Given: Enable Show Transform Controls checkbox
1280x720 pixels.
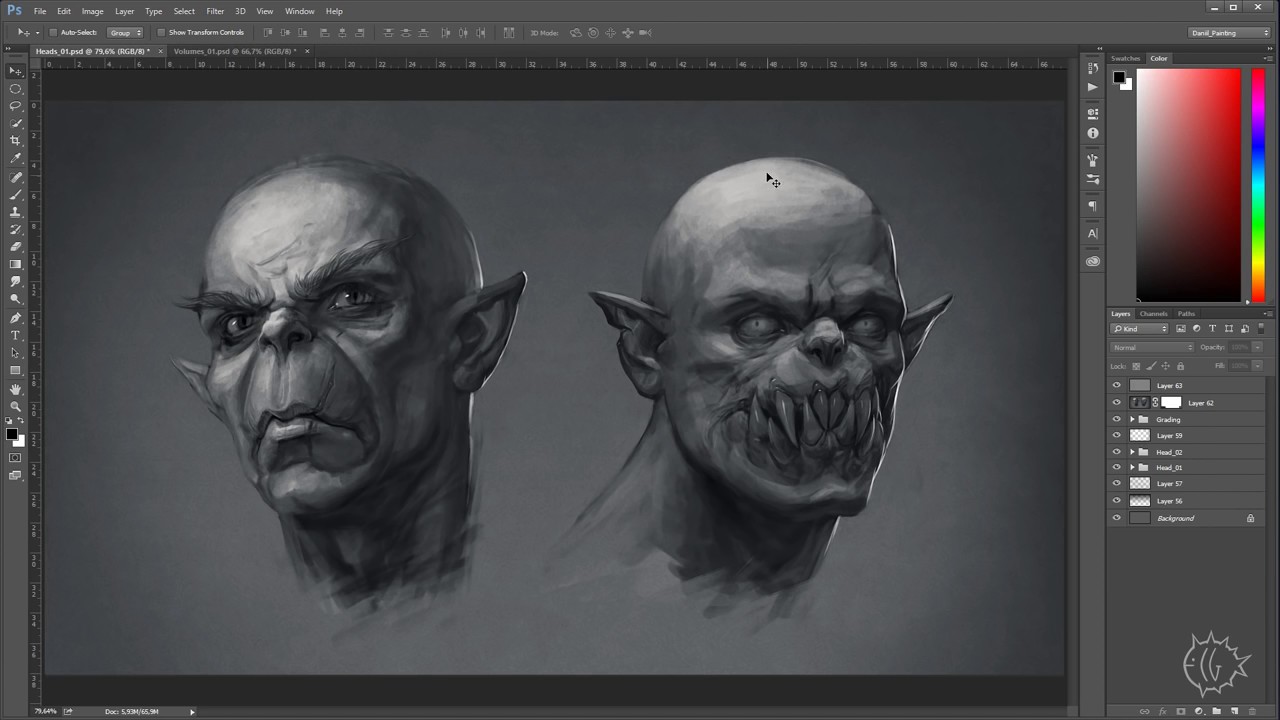Looking at the screenshot, I should (x=161, y=33).
